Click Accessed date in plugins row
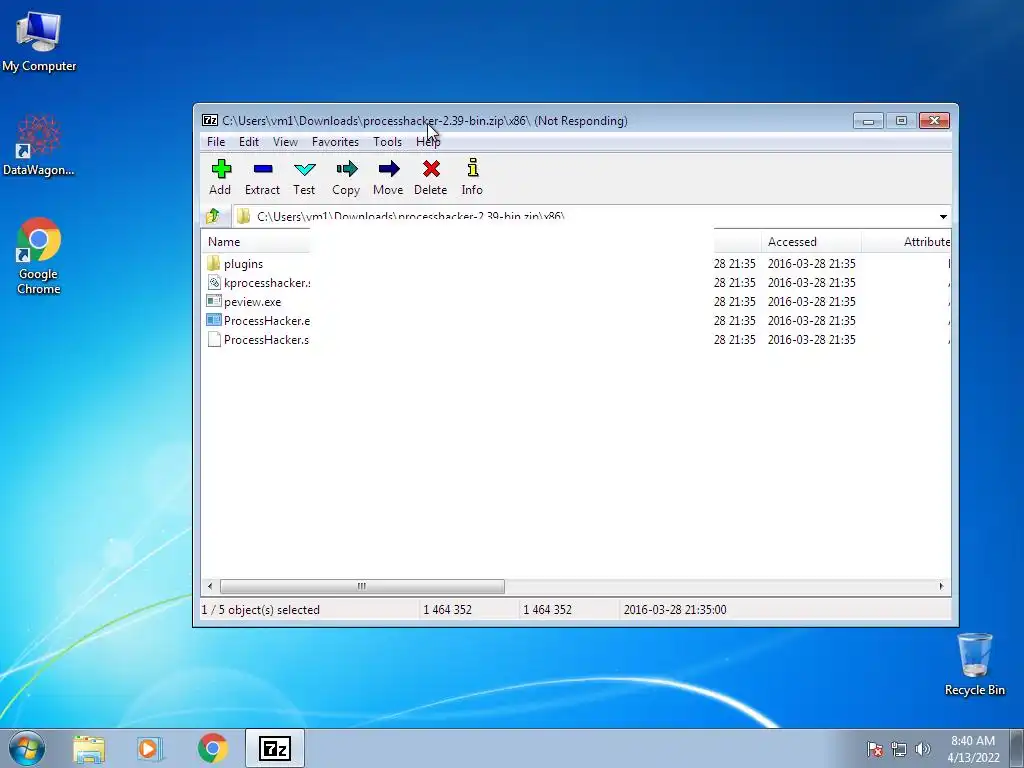 (x=811, y=263)
